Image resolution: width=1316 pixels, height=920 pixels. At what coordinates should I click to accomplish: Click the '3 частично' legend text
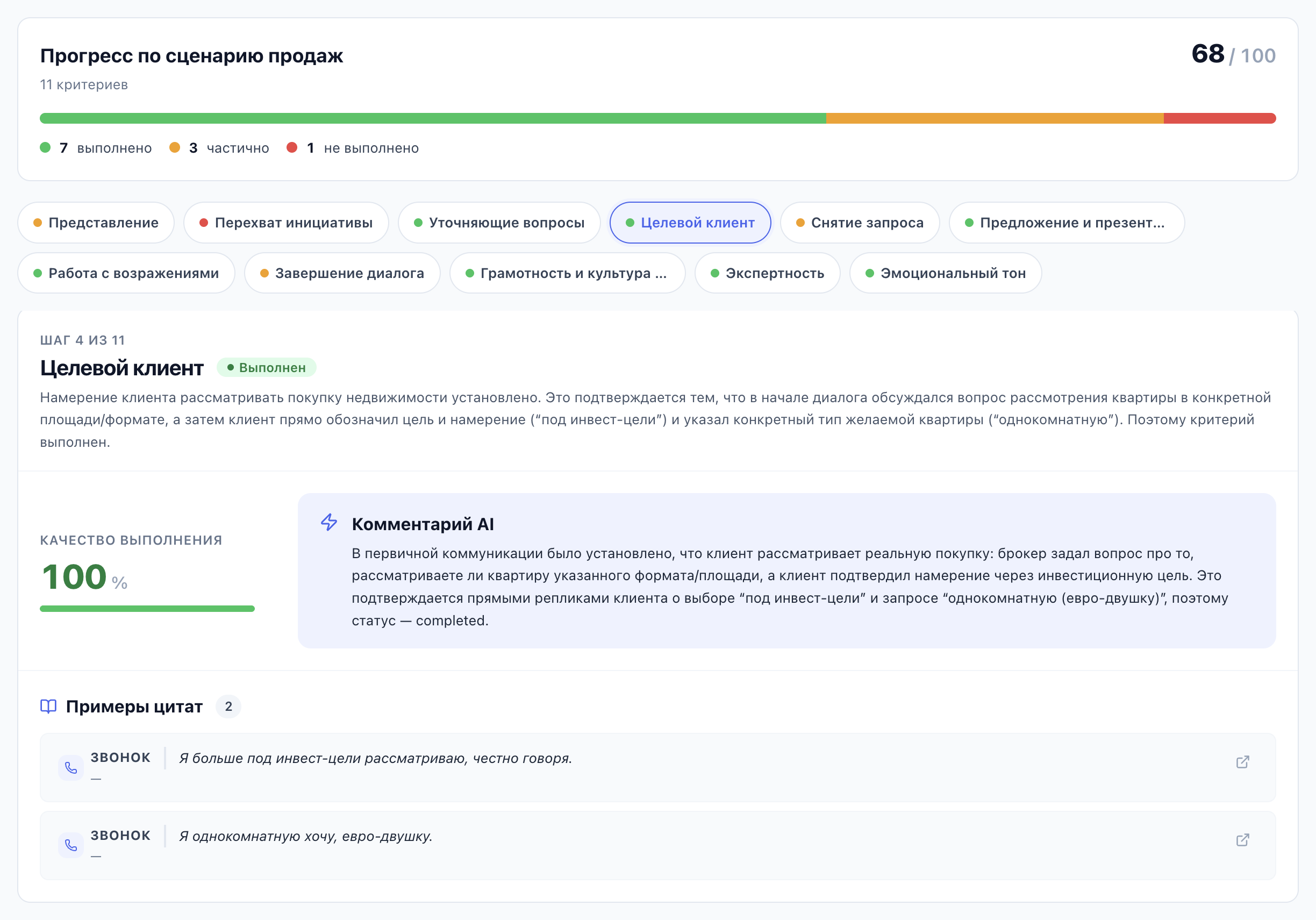click(228, 148)
